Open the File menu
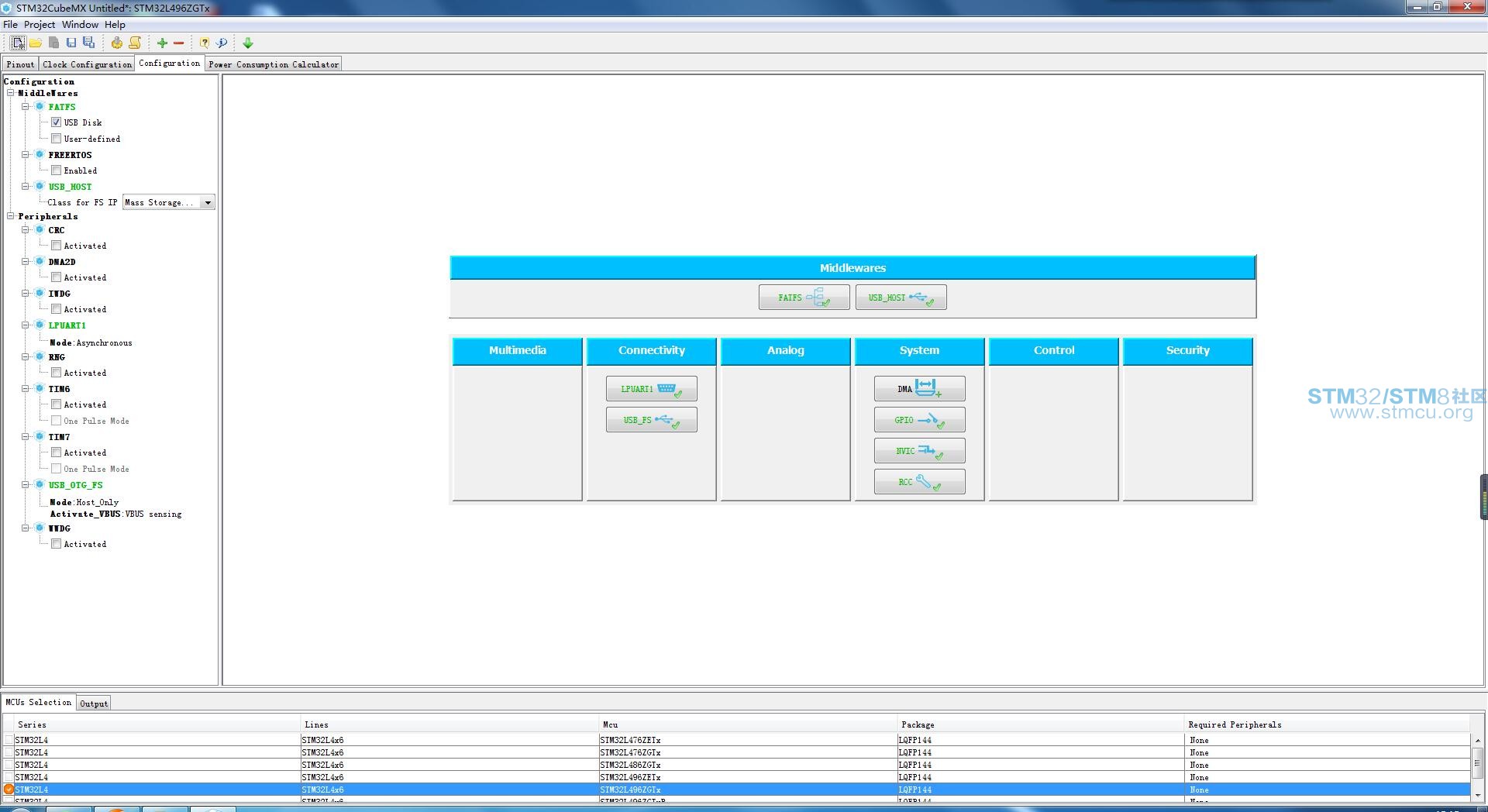 tap(10, 25)
